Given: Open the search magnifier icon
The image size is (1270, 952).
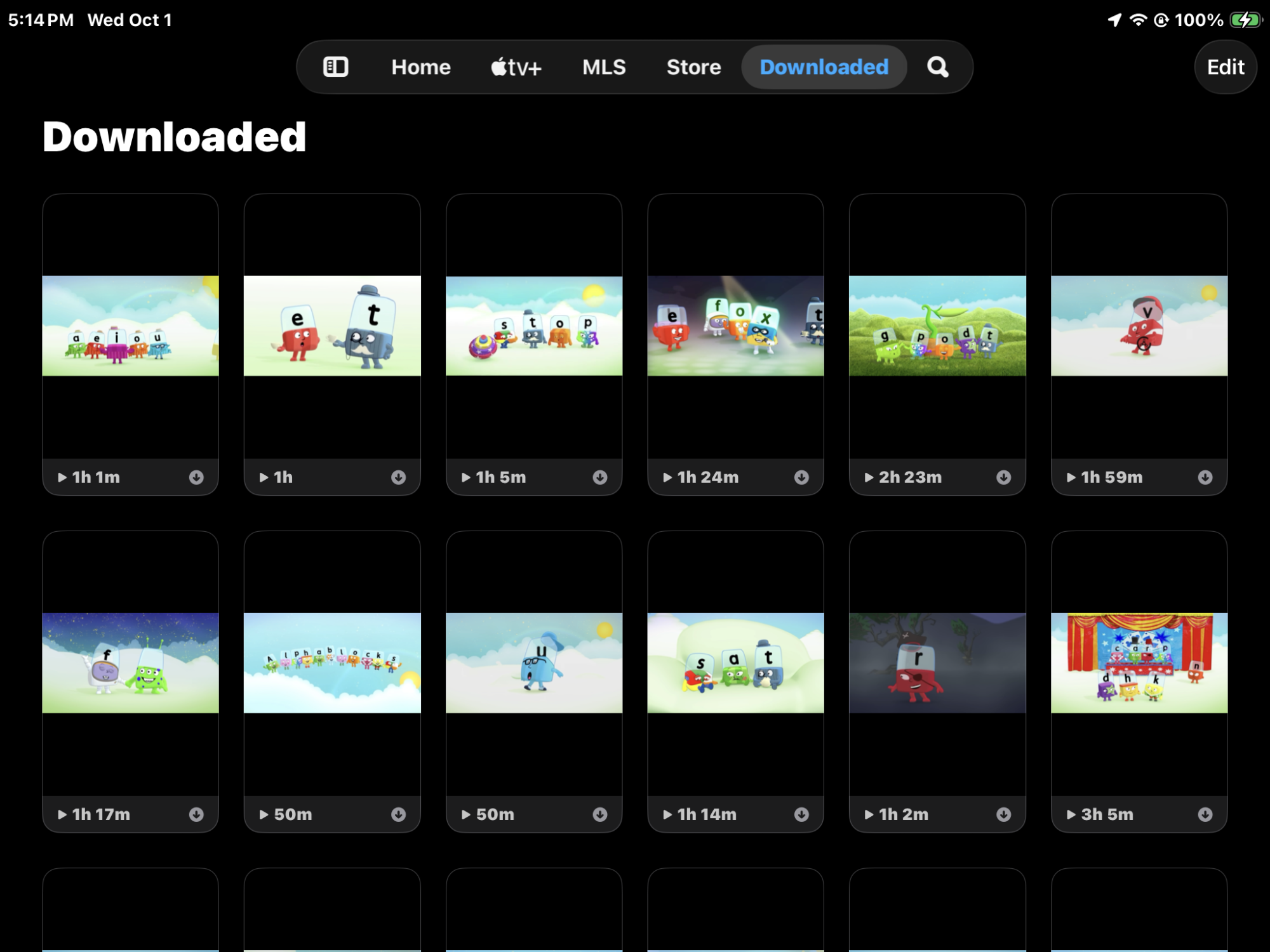Looking at the screenshot, I should [x=937, y=67].
